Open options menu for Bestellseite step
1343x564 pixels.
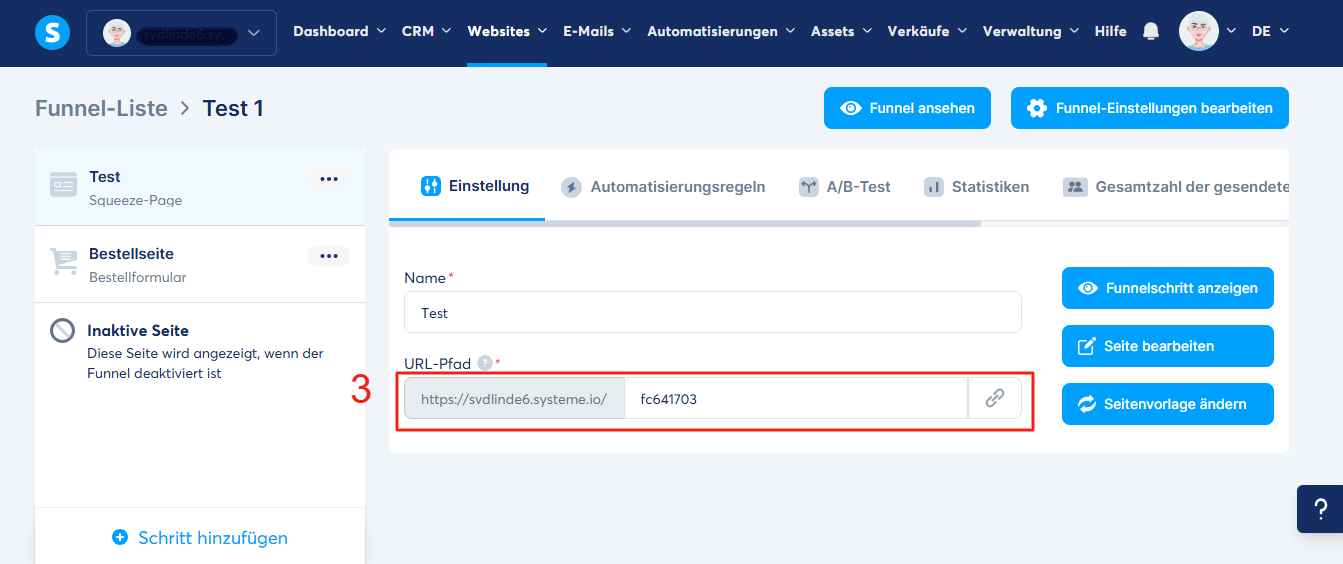[x=329, y=256]
